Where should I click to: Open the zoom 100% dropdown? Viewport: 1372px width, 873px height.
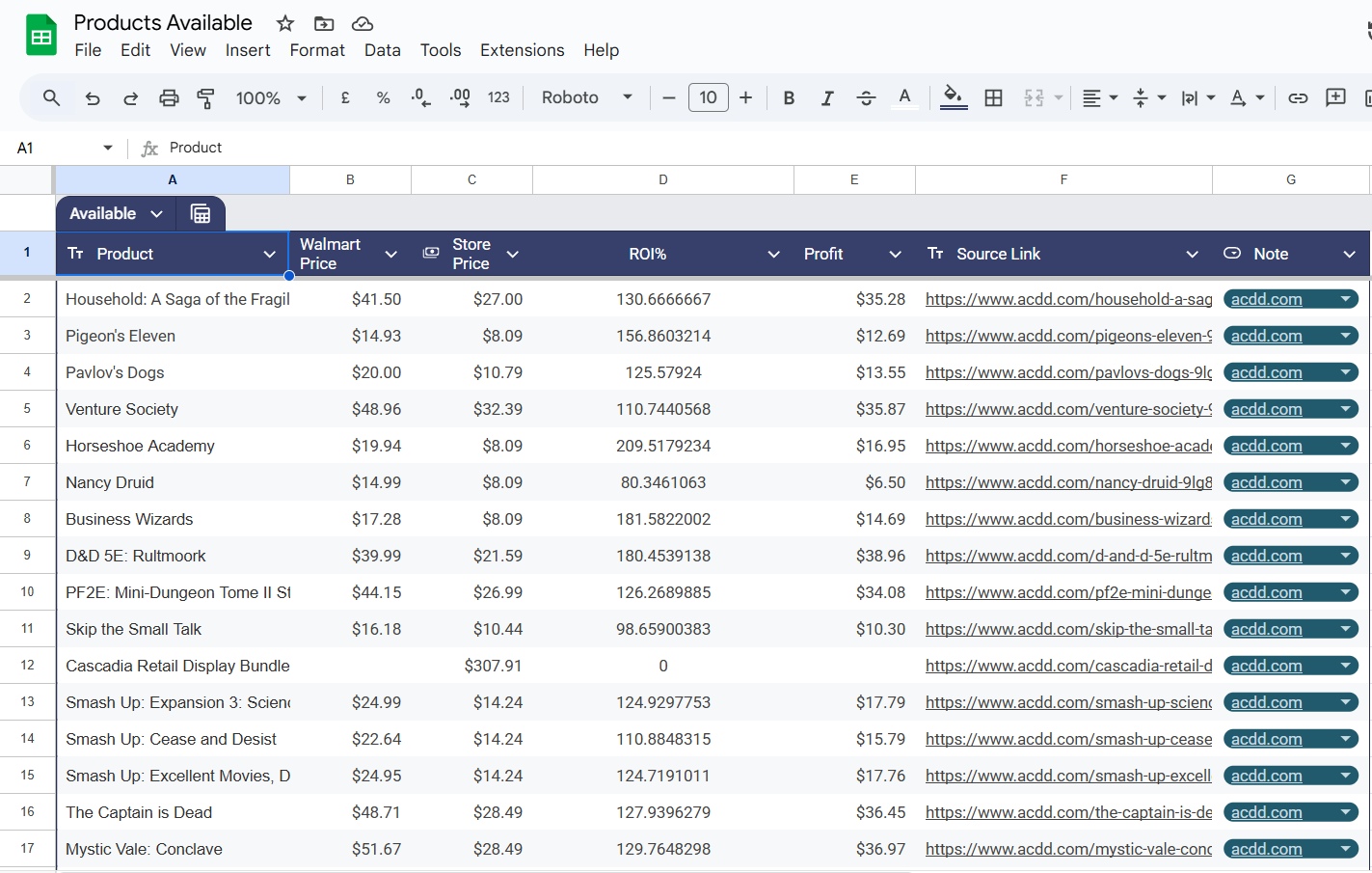pos(271,97)
